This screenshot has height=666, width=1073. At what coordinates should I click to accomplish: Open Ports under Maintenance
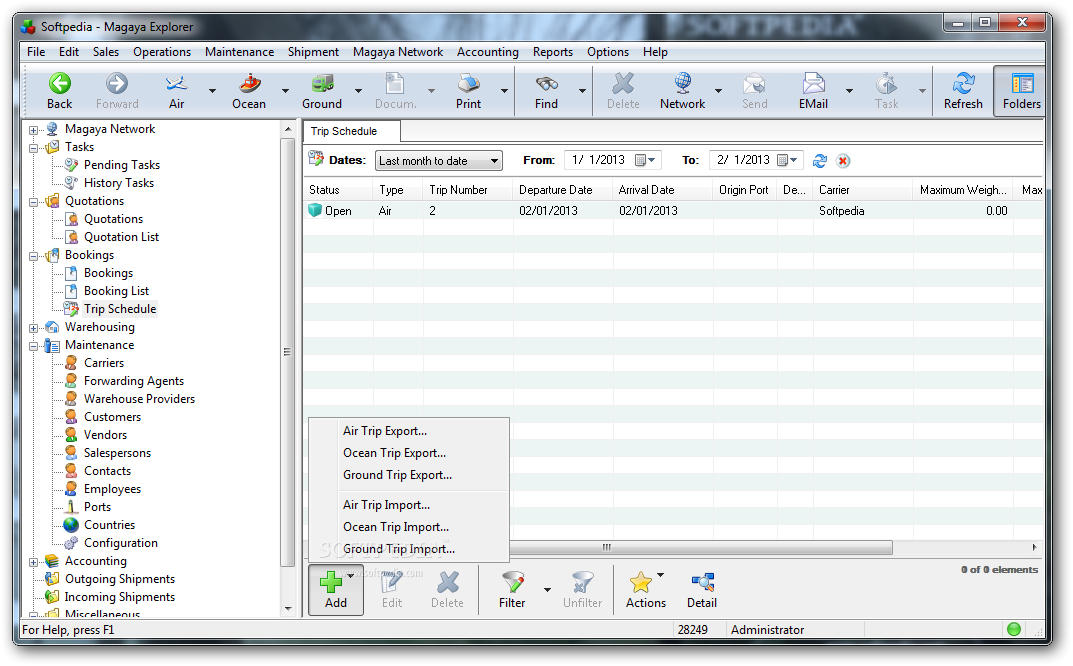tap(97, 507)
